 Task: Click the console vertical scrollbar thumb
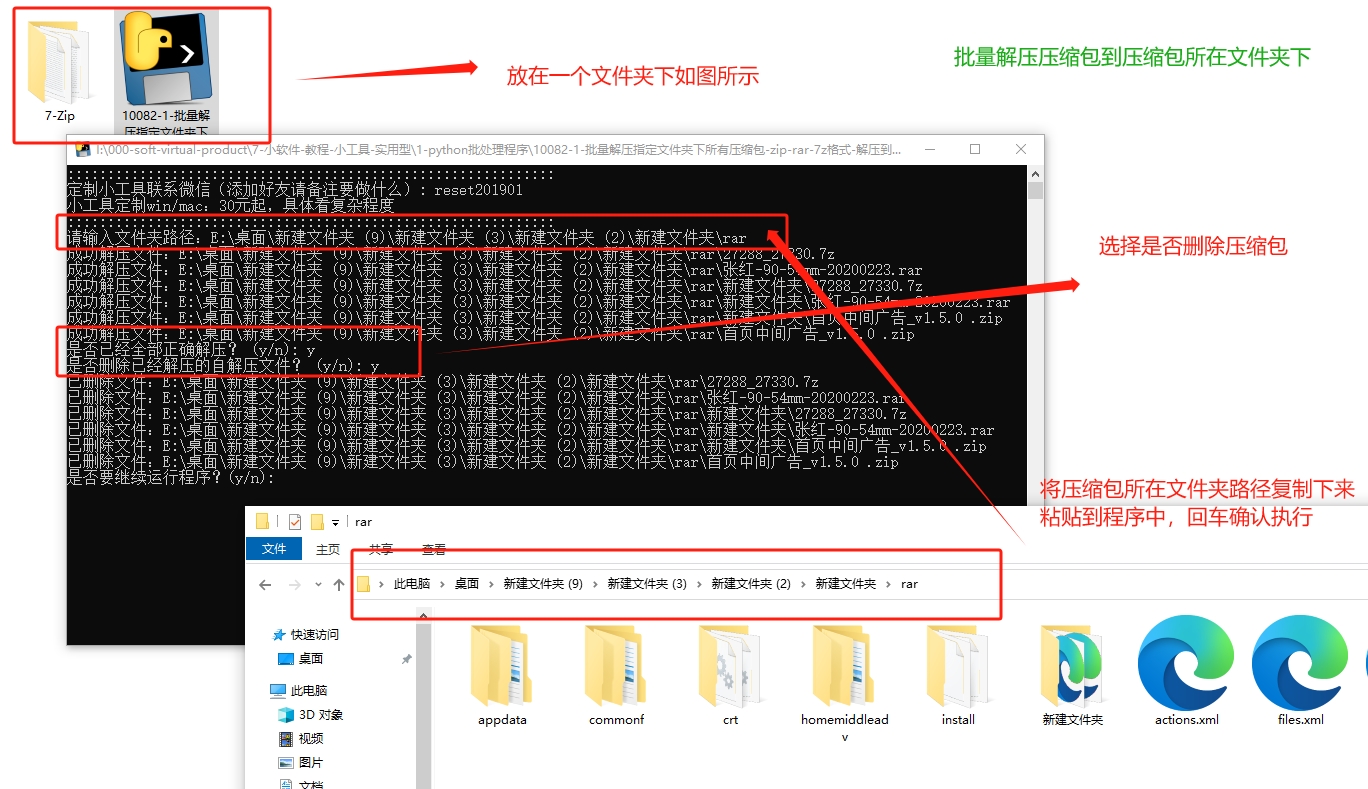click(x=1036, y=191)
